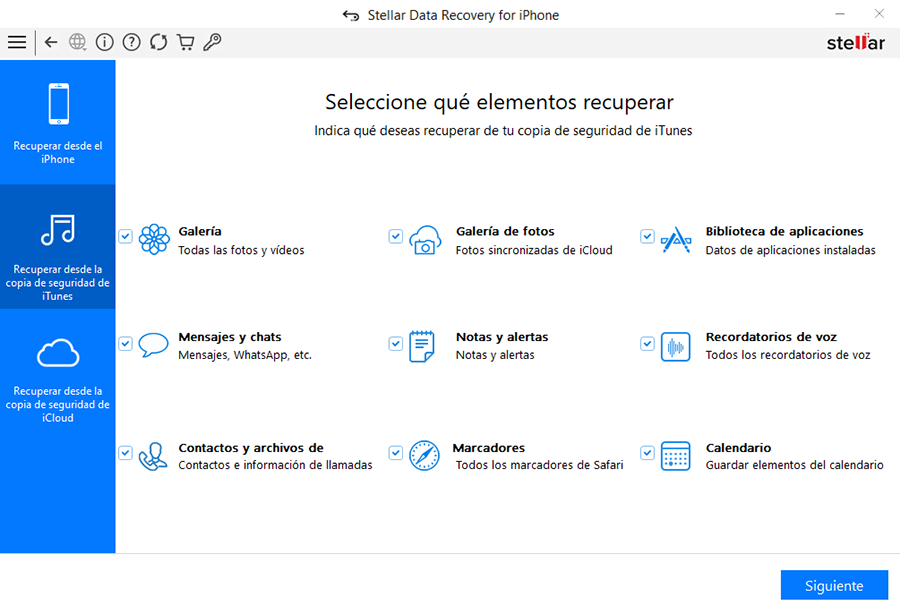Click the Biblioteca de aplicaciones label

click(784, 231)
